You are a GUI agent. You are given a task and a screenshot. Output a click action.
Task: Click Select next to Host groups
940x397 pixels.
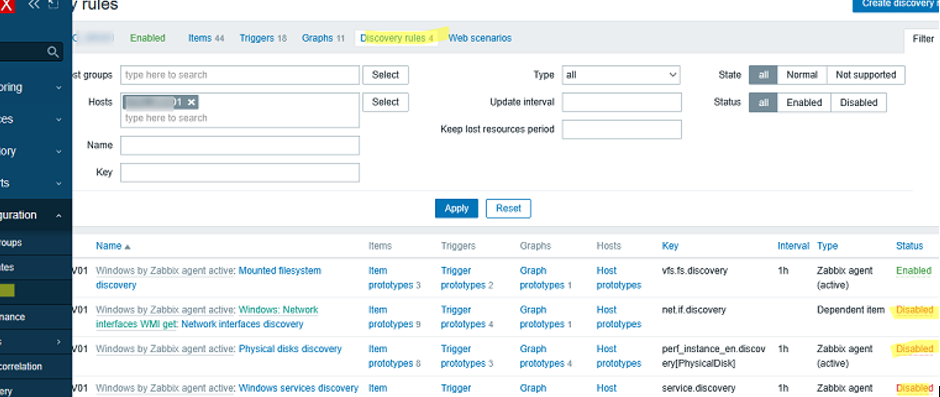tap(385, 75)
